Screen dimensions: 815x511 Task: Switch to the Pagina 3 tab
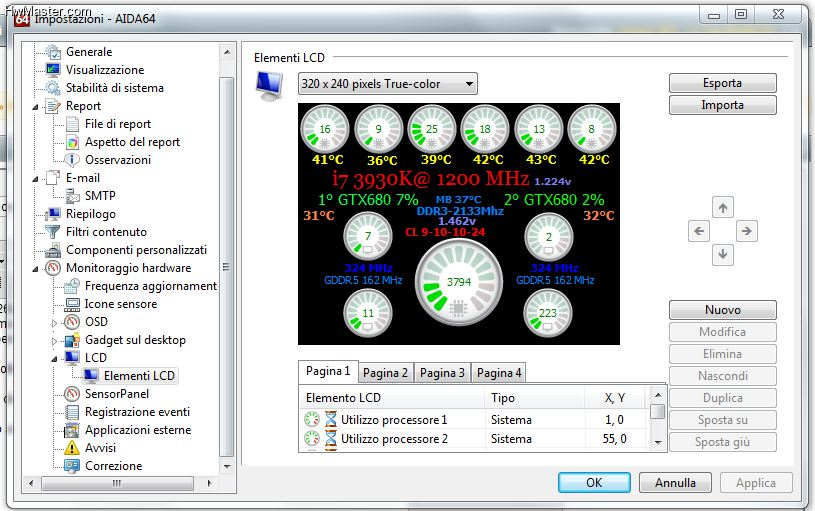442,373
